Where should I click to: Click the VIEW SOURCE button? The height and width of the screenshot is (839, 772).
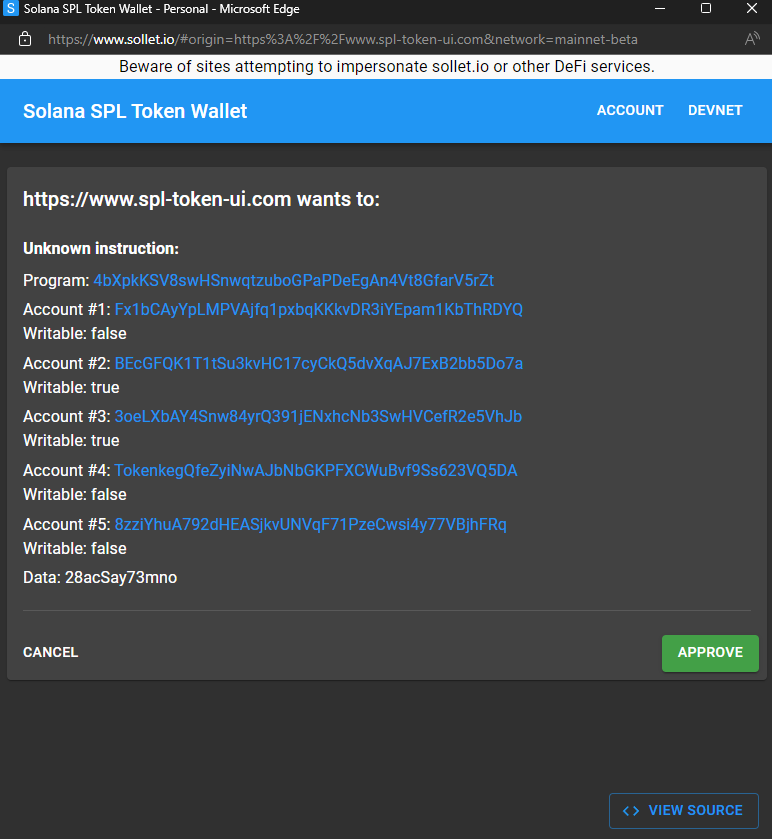[684, 811]
